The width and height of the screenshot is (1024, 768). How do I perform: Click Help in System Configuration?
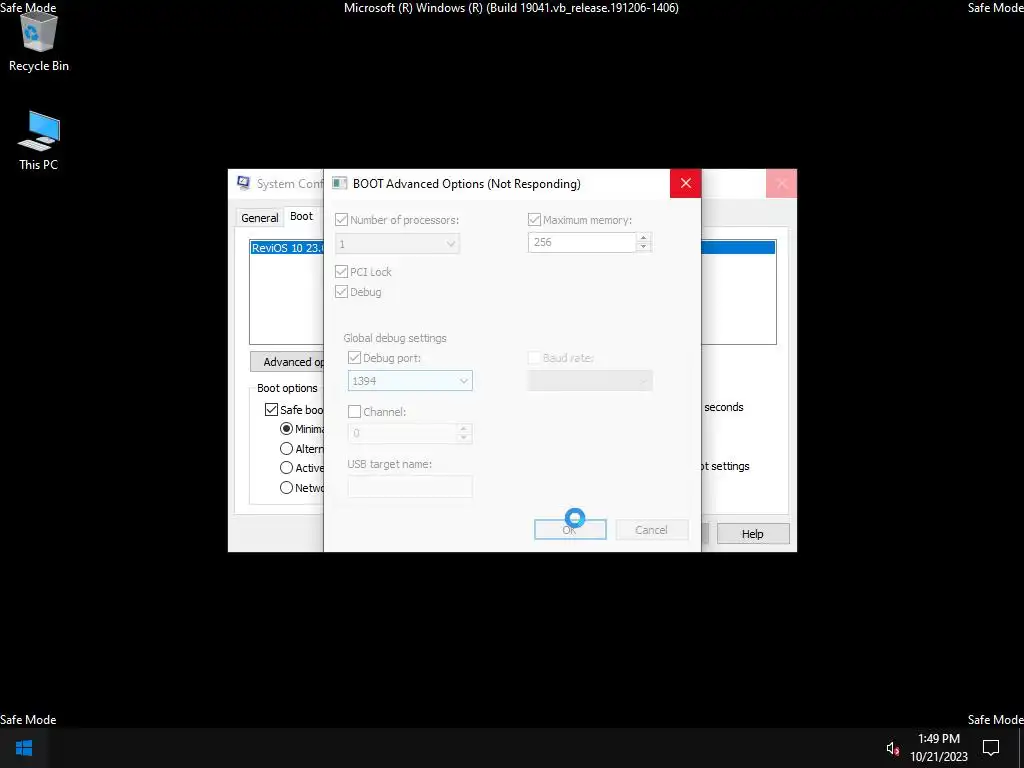pos(753,534)
